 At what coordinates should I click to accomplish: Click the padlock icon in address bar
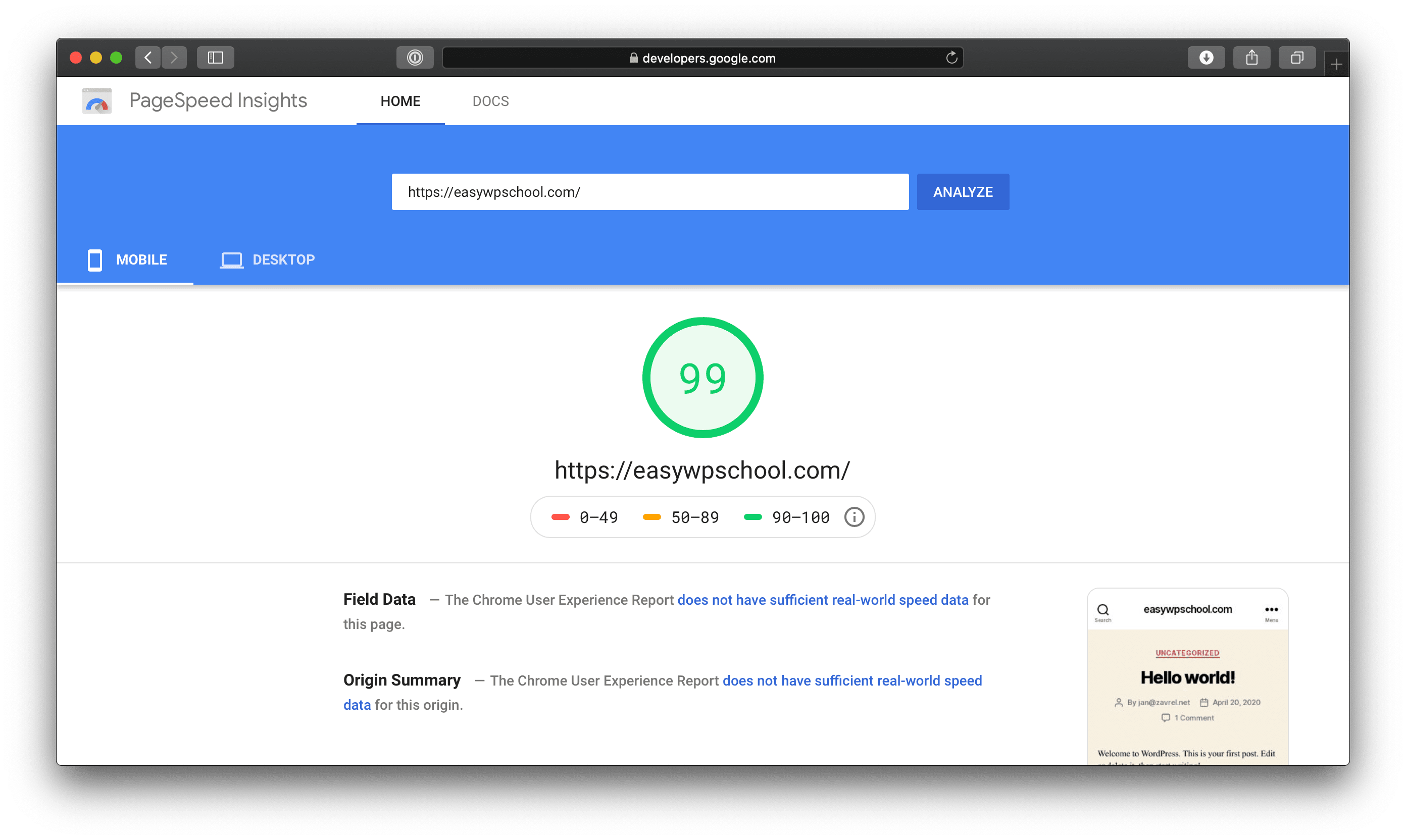point(633,58)
